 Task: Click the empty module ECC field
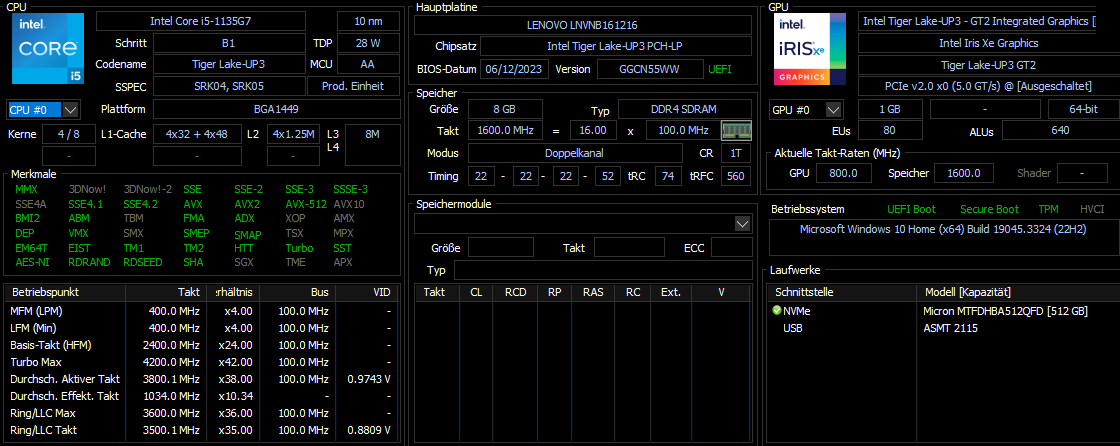click(731, 247)
